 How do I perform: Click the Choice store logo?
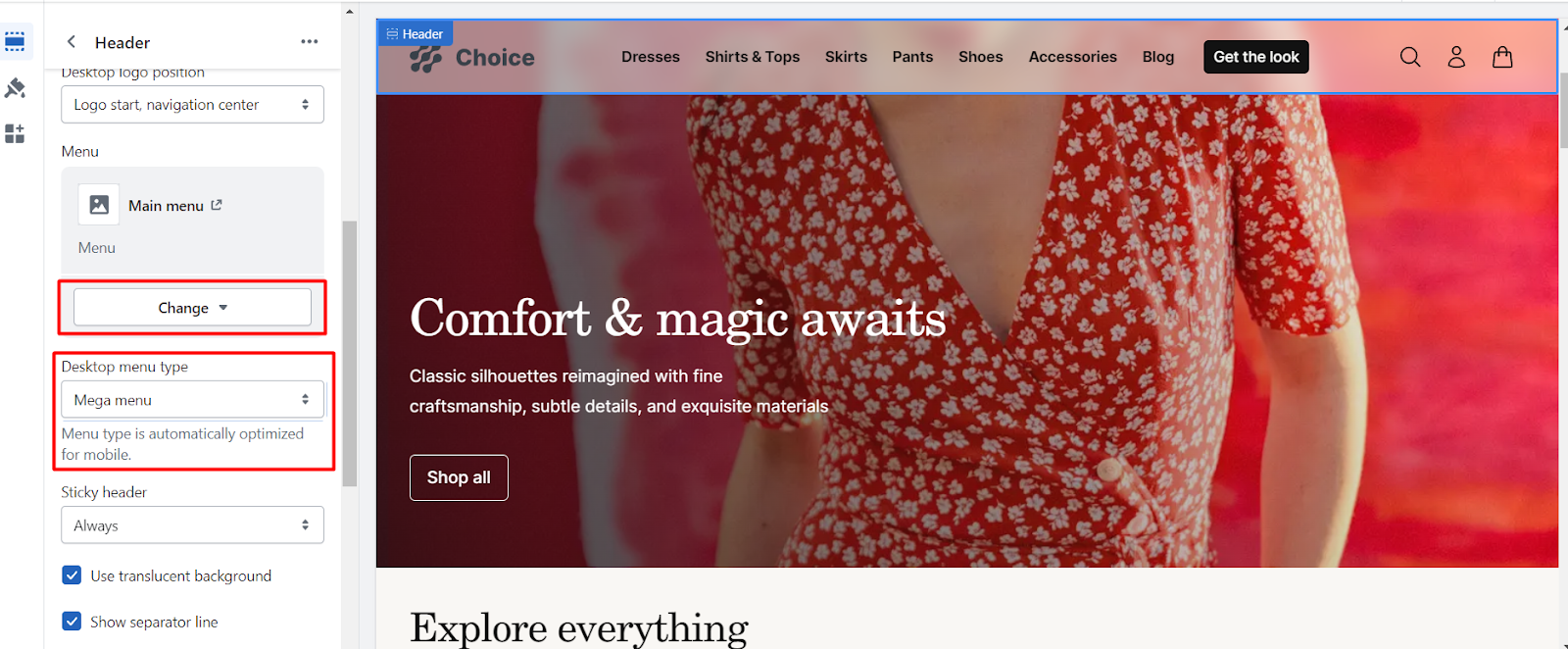tap(472, 58)
